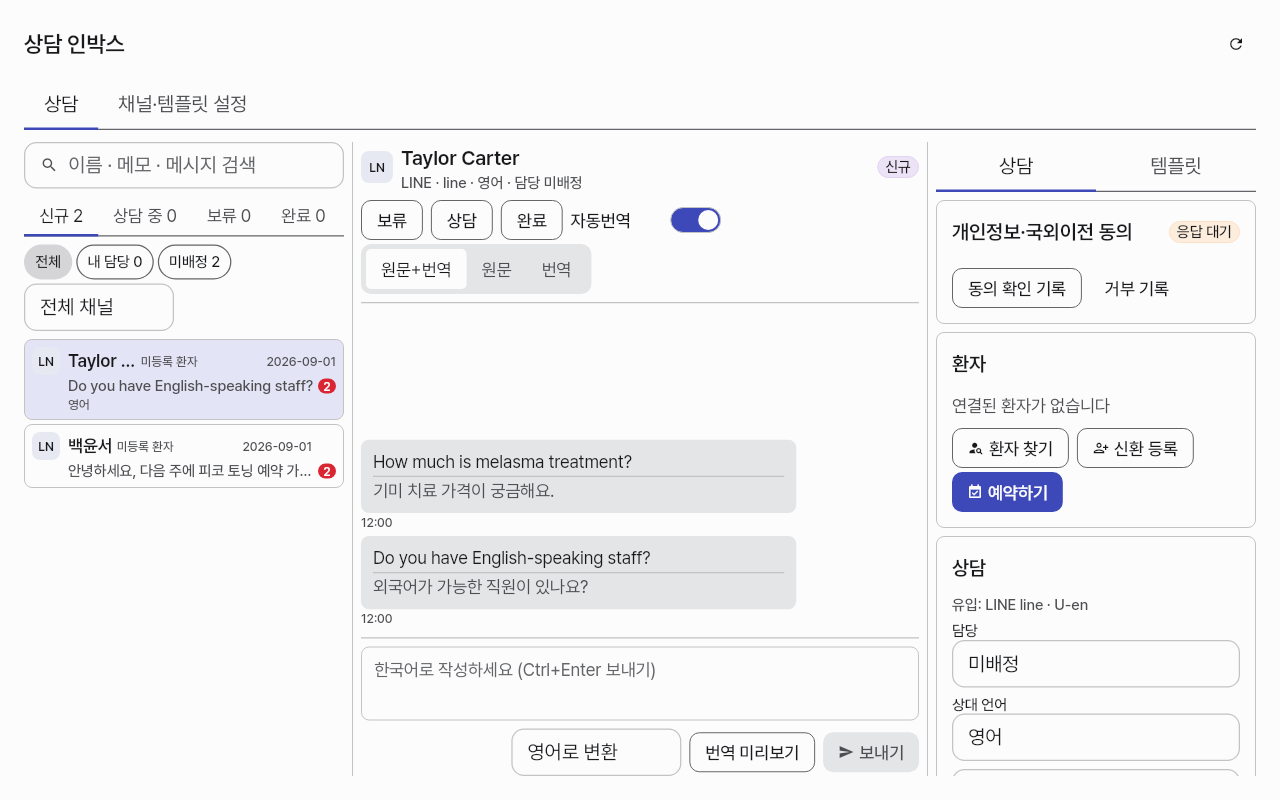The width and height of the screenshot is (1280, 800).
Task: Select the 원문 view mode
Action: (x=496, y=269)
